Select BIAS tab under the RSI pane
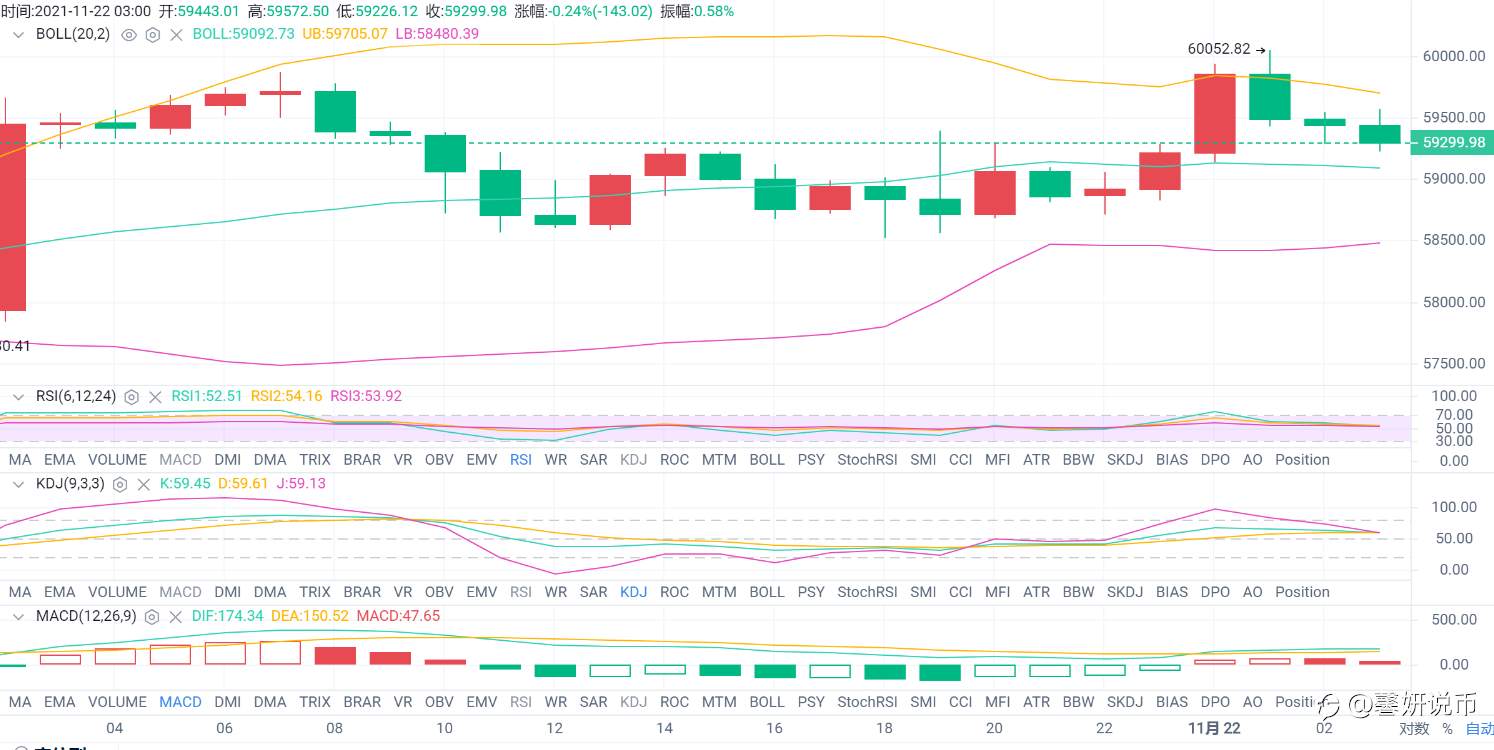Viewport: 1494px width, 750px height. [1172, 460]
